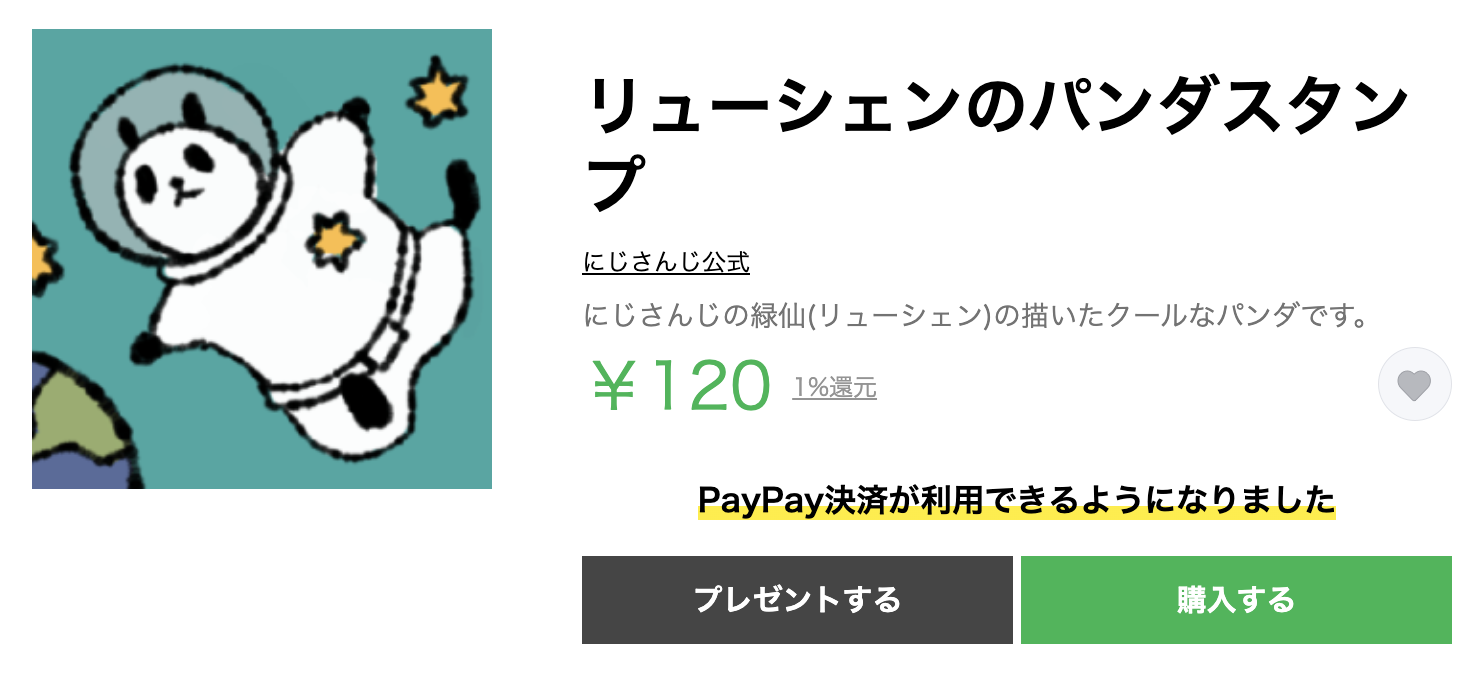Click the PayPay決済 announcement banner
Image resolution: width=1480 pixels, height=684 pixels.
click(1016, 499)
